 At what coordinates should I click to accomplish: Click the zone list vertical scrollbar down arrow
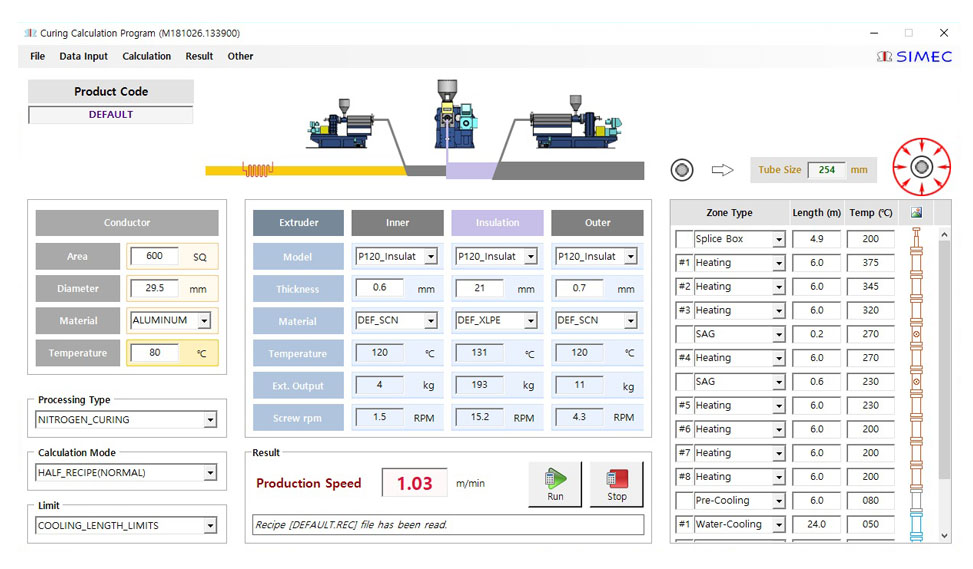pyautogui.click(x=944, y=536)
